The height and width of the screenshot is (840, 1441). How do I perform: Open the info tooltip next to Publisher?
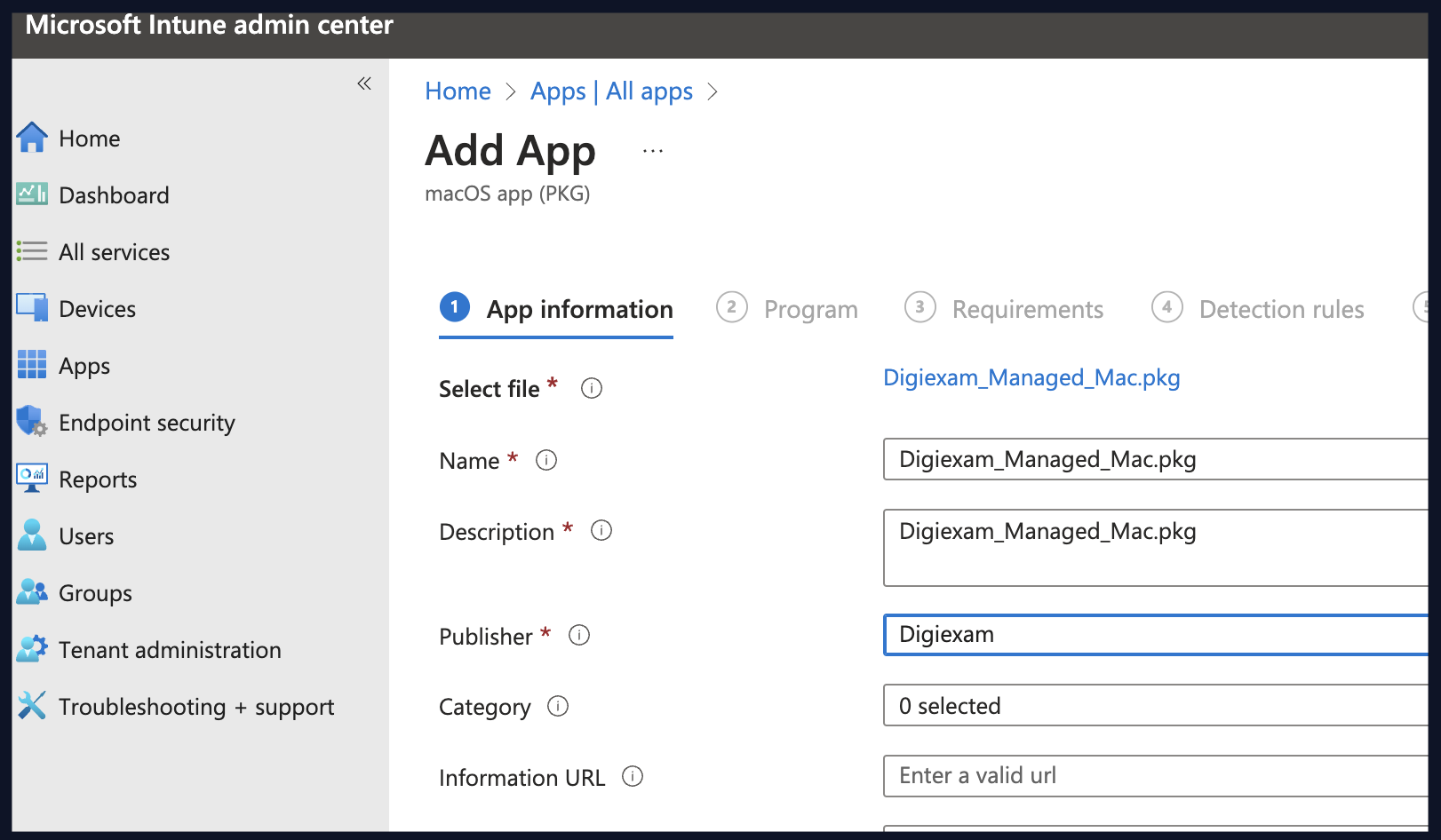[579, 635]
